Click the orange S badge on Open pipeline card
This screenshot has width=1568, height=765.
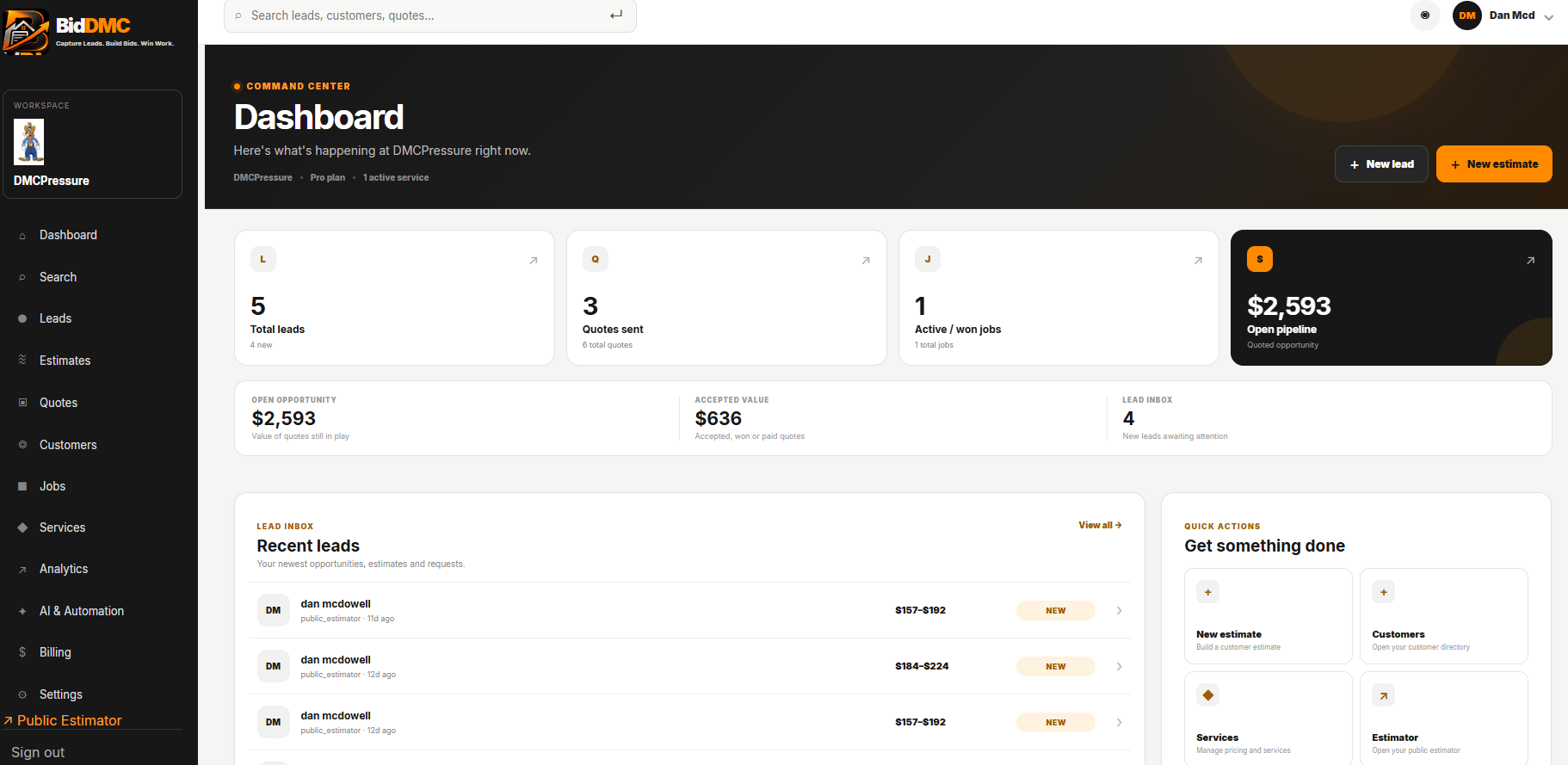click(x=1260, y=259)
